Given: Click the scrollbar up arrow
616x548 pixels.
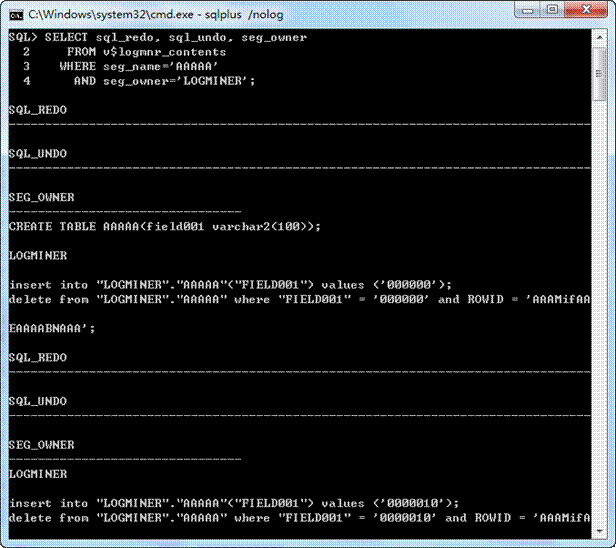Looking at the screenshot, I should tap(600, 38).
